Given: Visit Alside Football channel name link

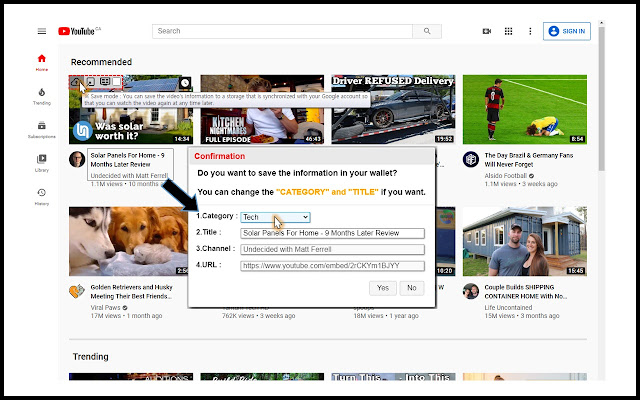Looking at the screenshot, I should point(506,176).
